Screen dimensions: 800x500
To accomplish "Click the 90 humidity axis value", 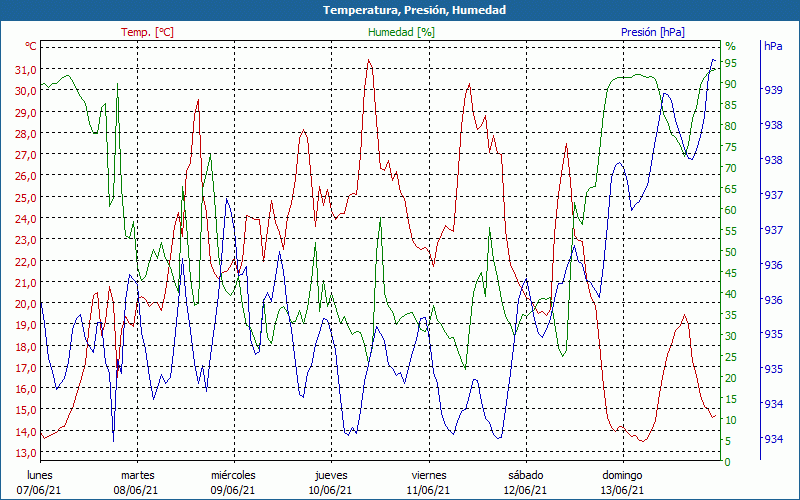I will 731,84.
